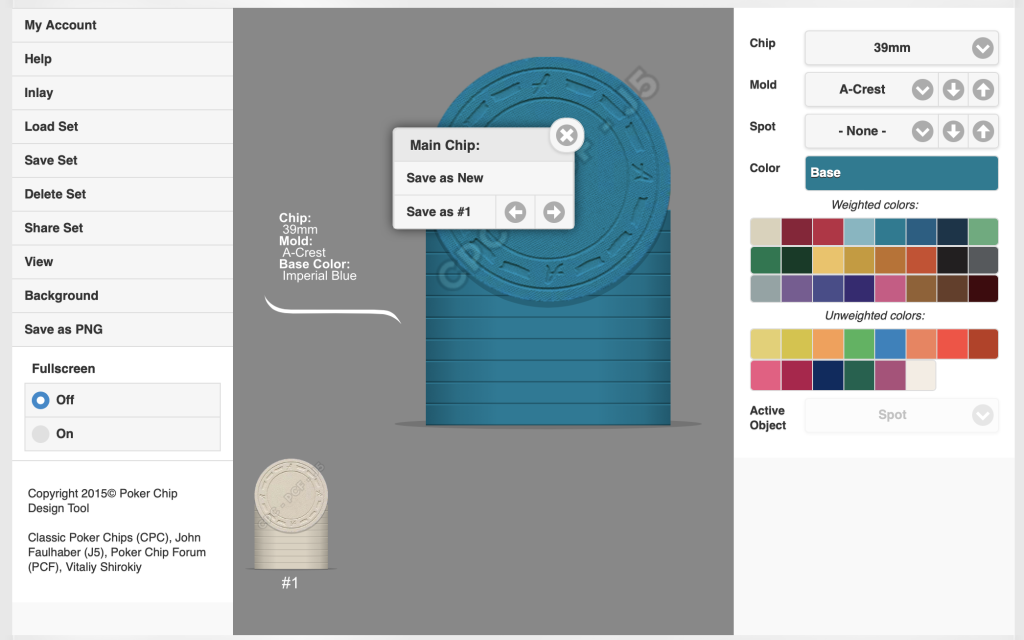Pick the navy unweighted swatch, second row
Screen dimensions: 1024x640
(x=828, y=376)
